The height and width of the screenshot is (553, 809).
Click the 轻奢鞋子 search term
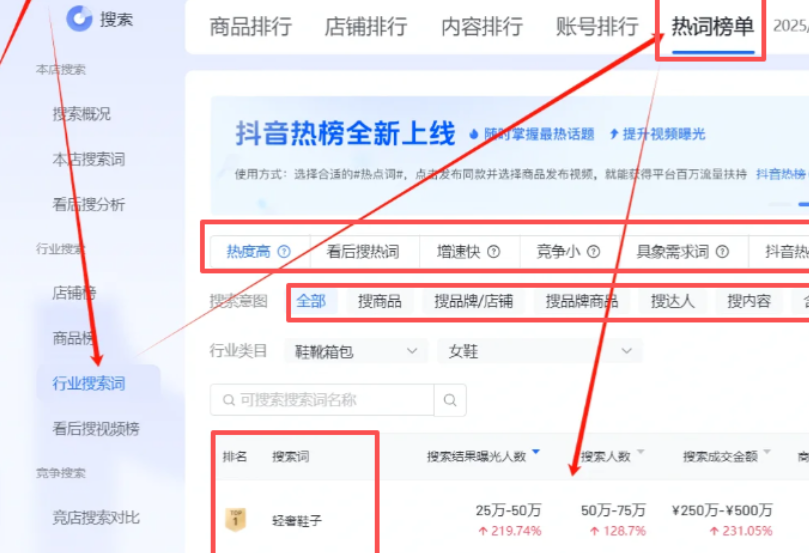pos(297,521)
